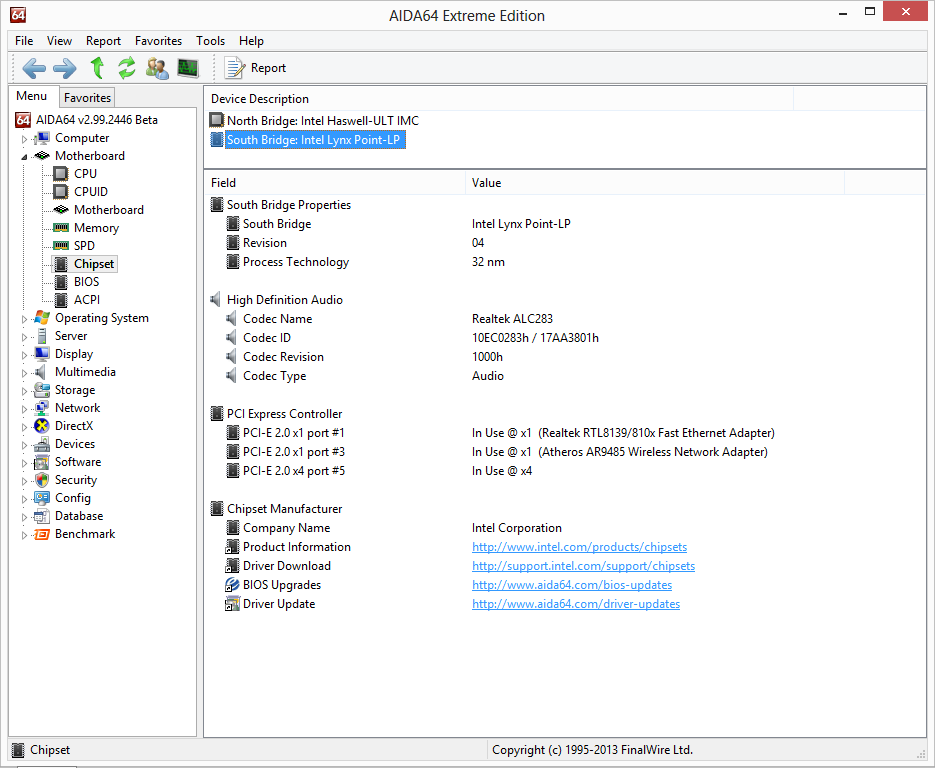The image size is (935, 768).
Task: Click the Field column header
Action: (335, 183)
